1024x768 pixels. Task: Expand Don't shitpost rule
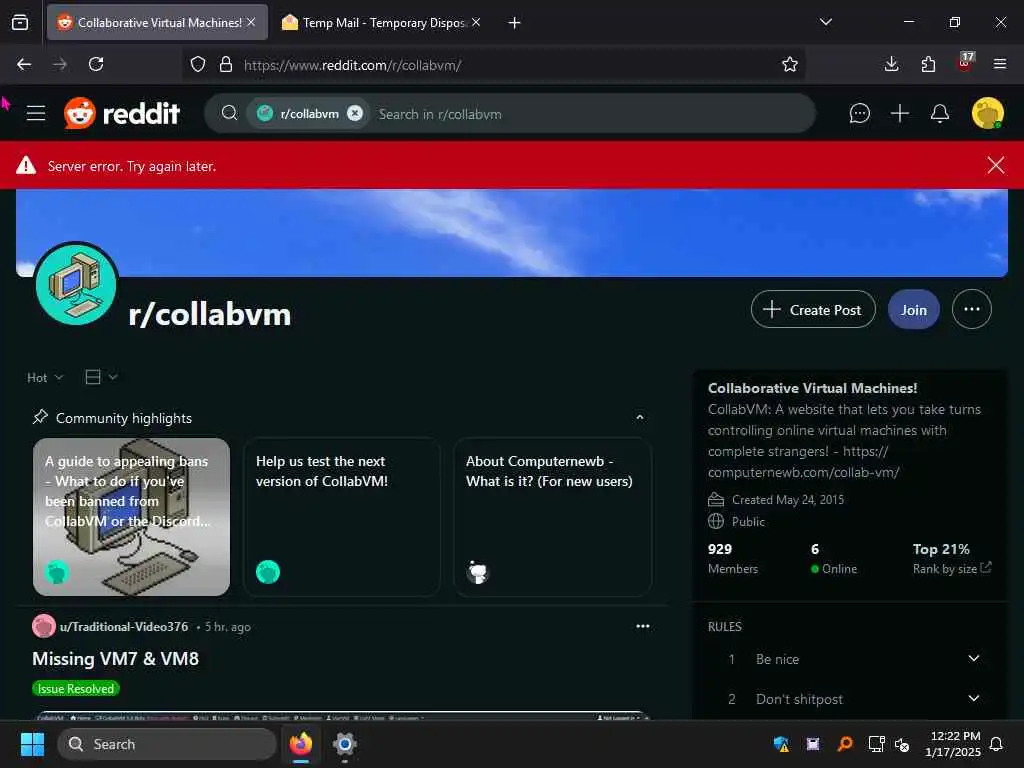point(973,698)
